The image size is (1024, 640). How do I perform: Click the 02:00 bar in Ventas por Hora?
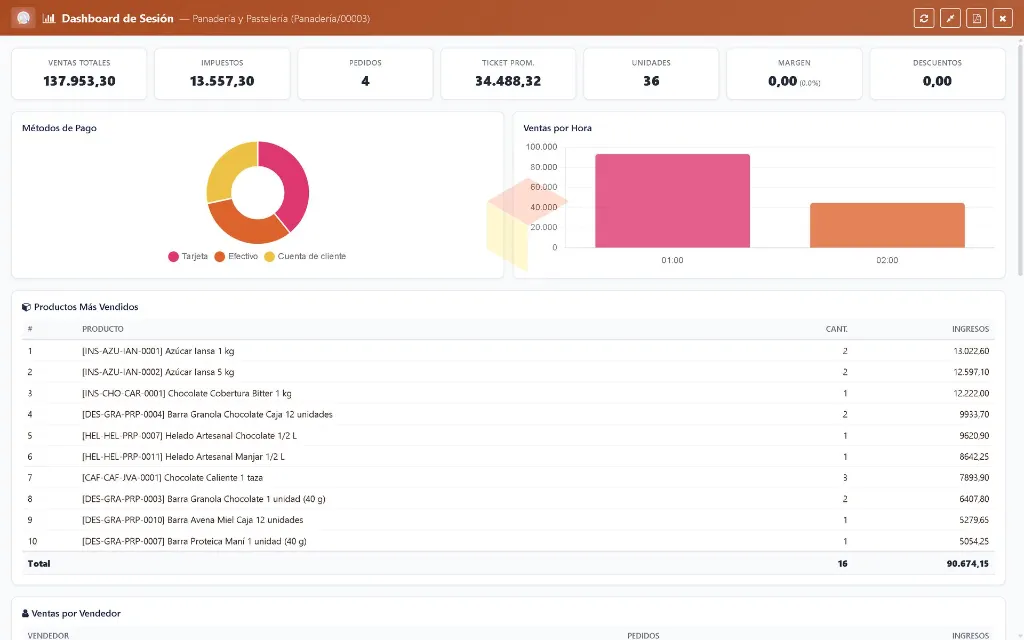click(x=887, y=225)
